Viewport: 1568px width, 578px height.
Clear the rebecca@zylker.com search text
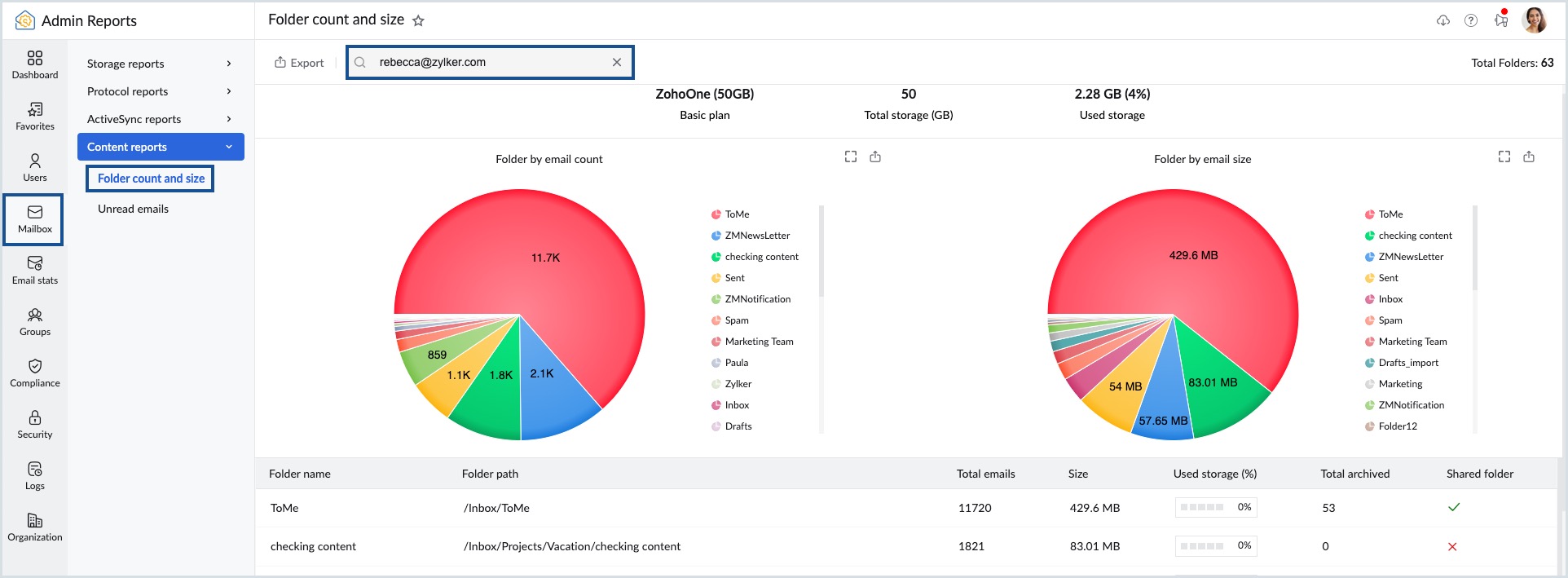tap(616, 62)
